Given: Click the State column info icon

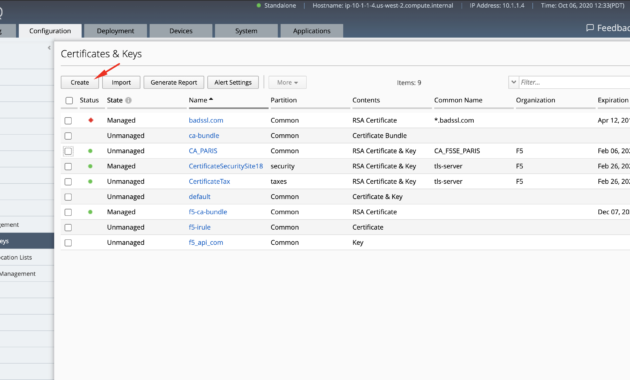Looking at the screenshot, I should 128,100.
